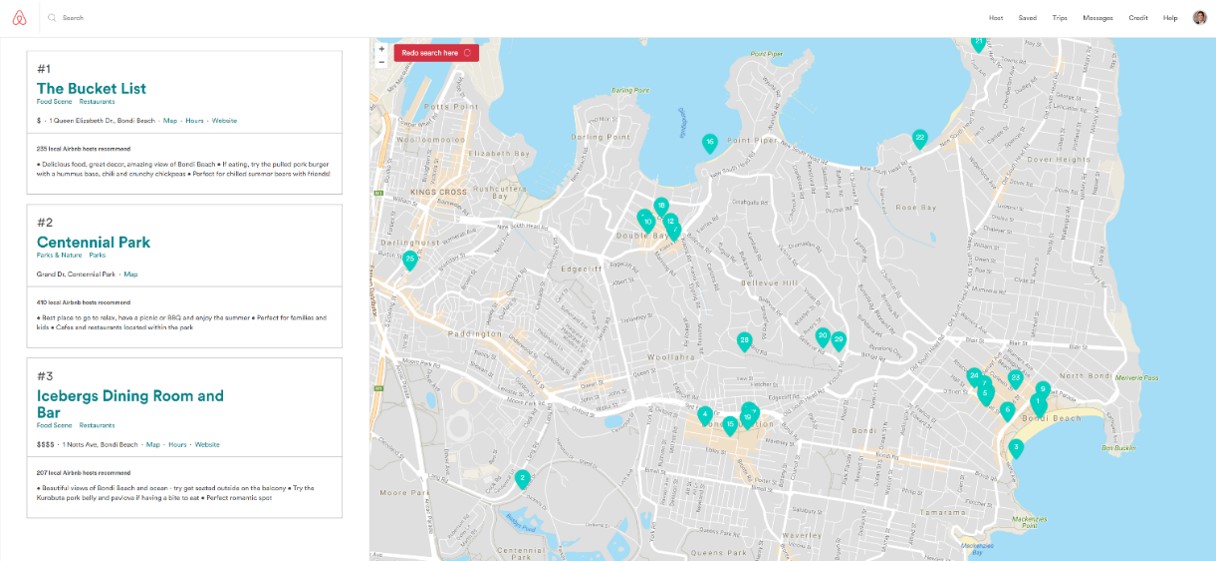The image size is (1216, 561).
Task: Click Website link for Icebergs Dining Room
Action: tap(207, 444)
